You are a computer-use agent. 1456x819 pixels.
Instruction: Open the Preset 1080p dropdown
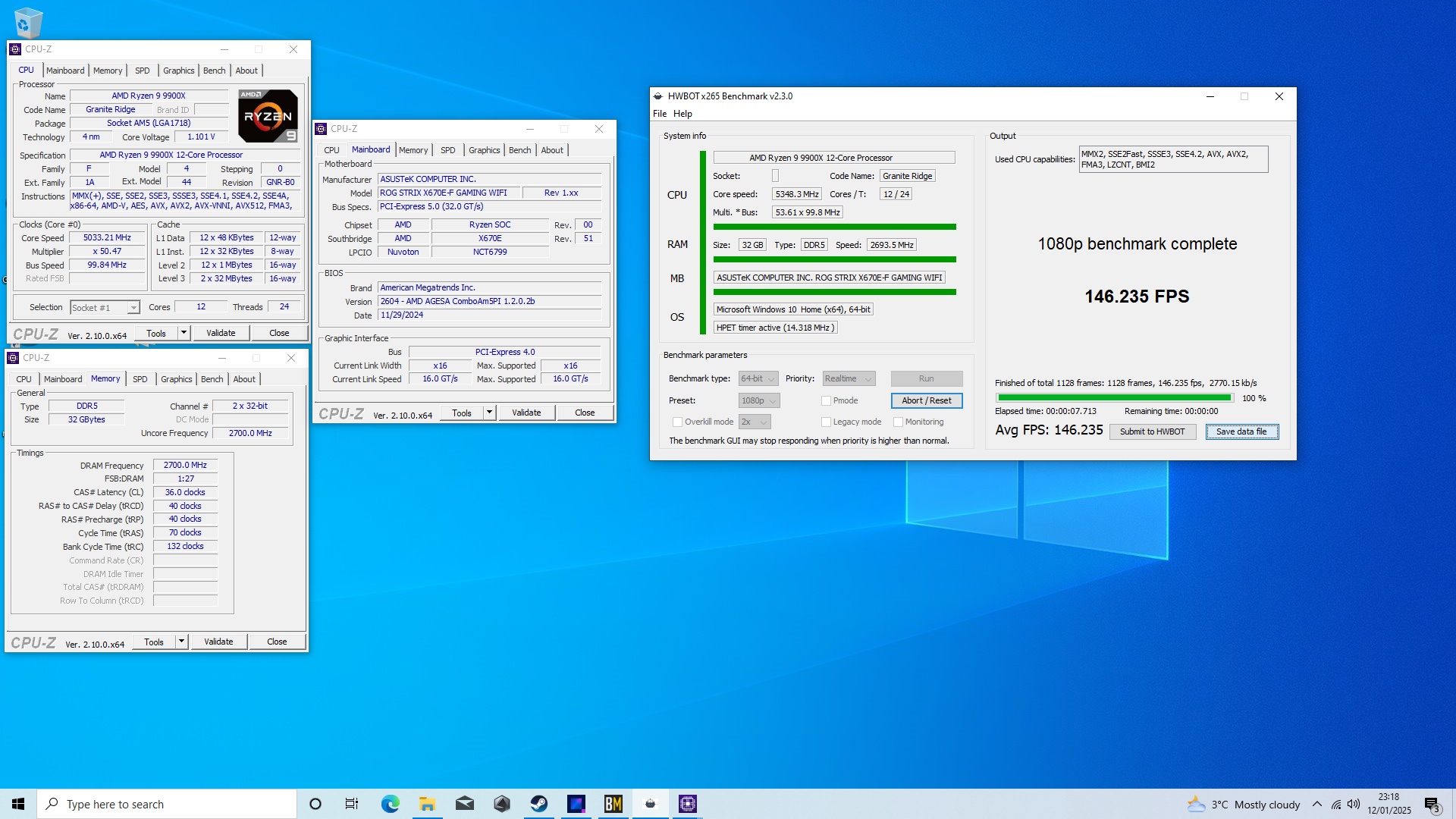click(x=759, y=400)
